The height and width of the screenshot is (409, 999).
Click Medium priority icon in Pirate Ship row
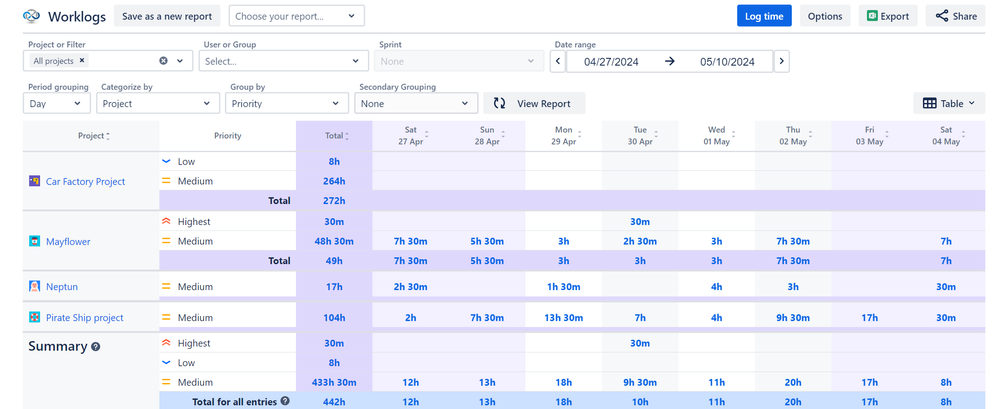(166, 317)
